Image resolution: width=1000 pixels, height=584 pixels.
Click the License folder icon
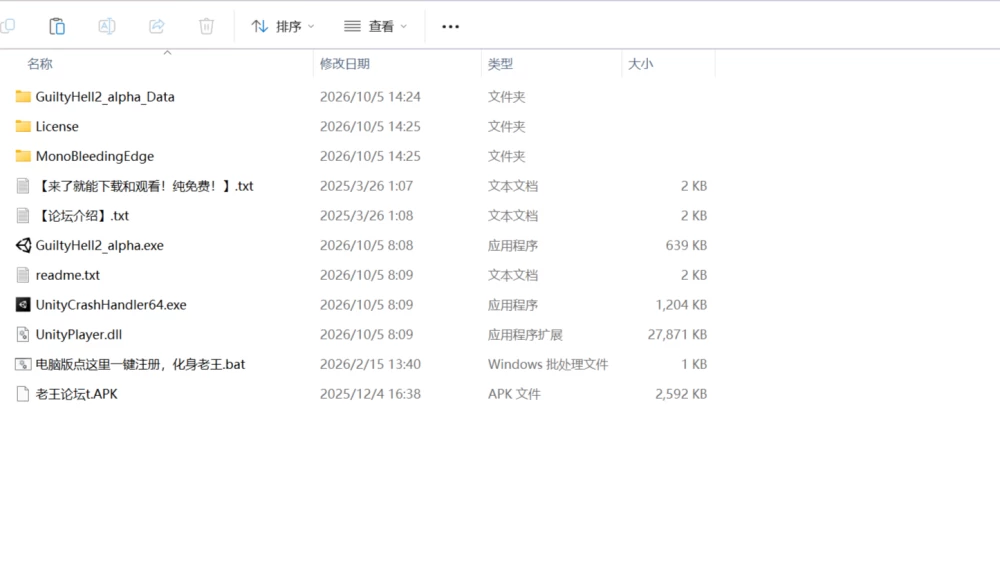point(23,126)
